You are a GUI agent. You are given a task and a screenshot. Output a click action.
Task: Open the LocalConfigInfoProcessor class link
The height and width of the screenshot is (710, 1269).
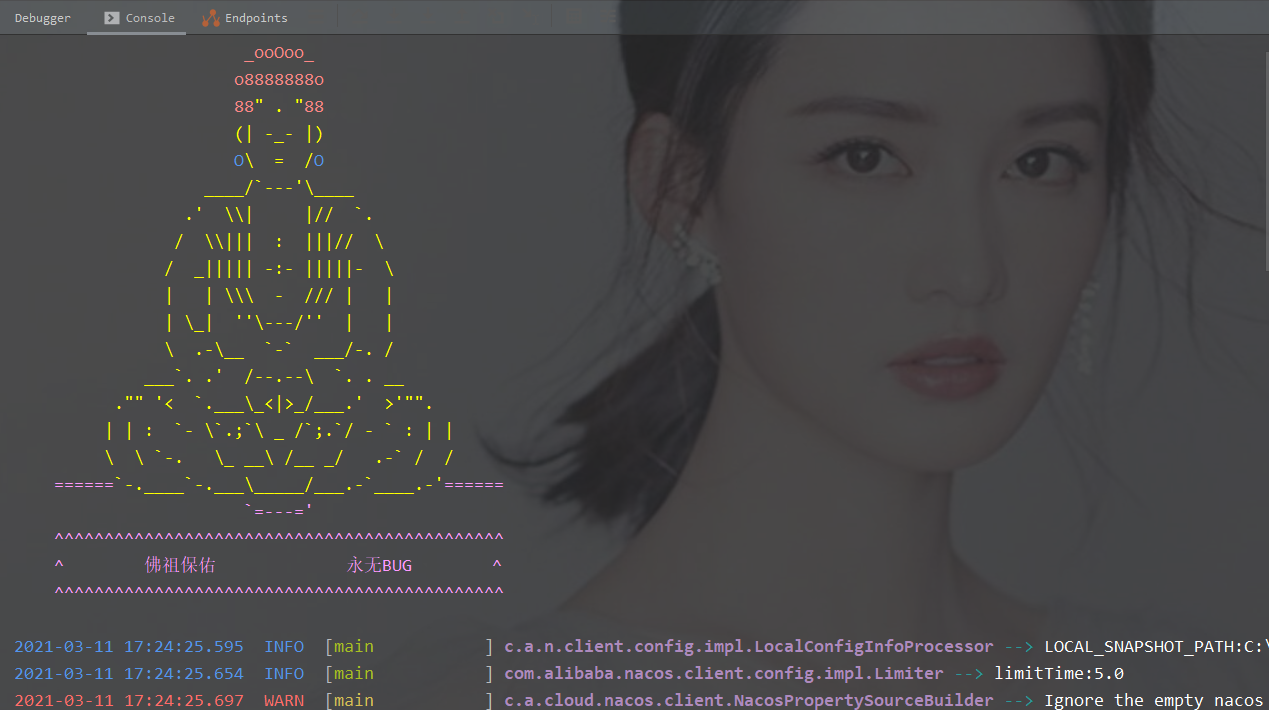tap(745, 646)
